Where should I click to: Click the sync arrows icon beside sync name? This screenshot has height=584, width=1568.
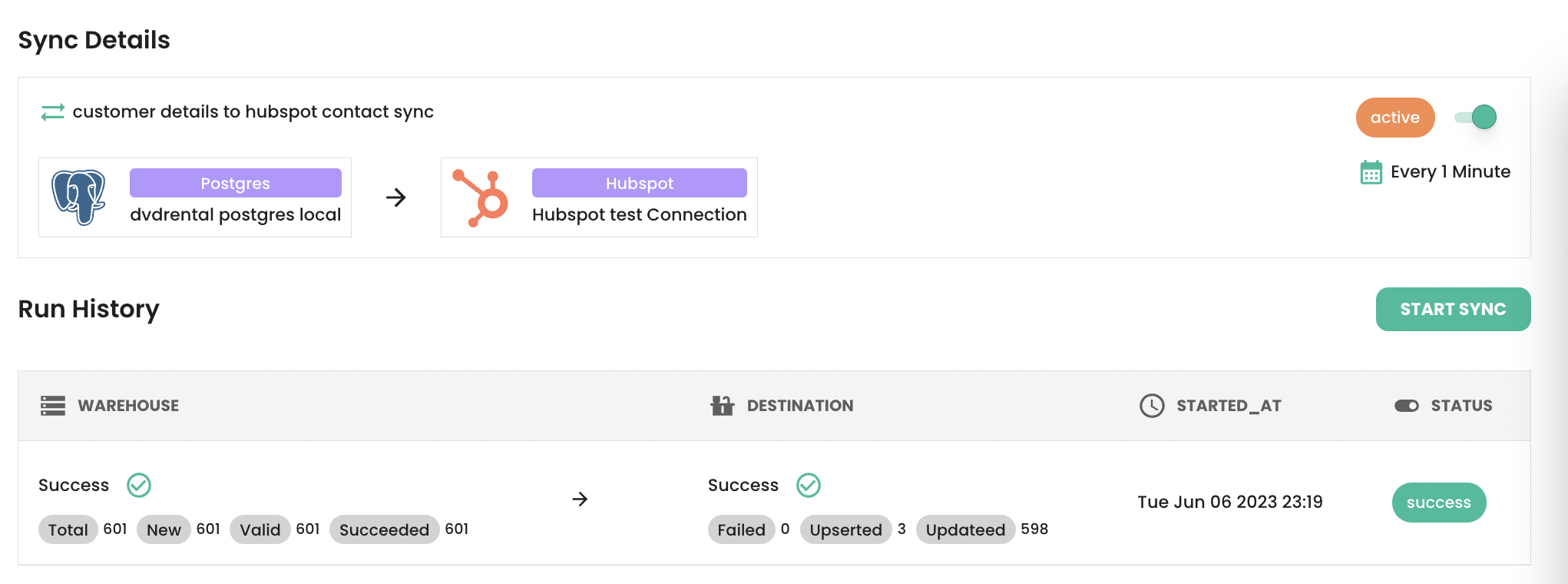tap(53, 112)
